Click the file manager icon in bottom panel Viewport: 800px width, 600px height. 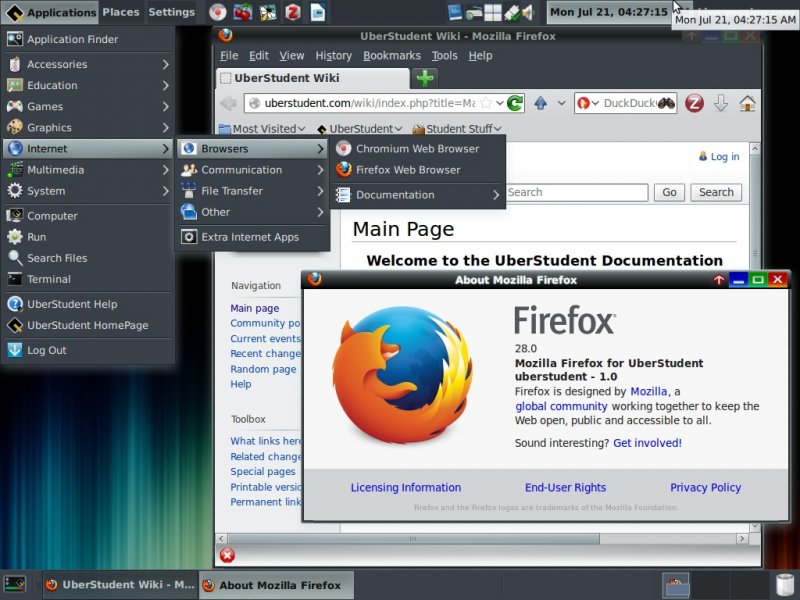pos(676,585)
